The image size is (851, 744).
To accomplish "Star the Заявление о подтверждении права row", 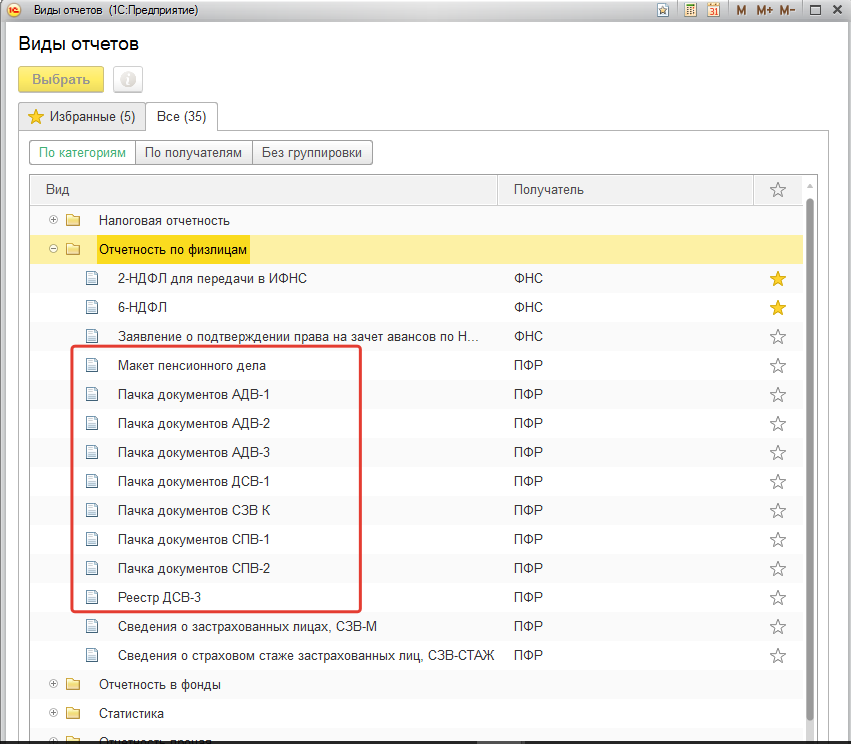I will [778, 337].
